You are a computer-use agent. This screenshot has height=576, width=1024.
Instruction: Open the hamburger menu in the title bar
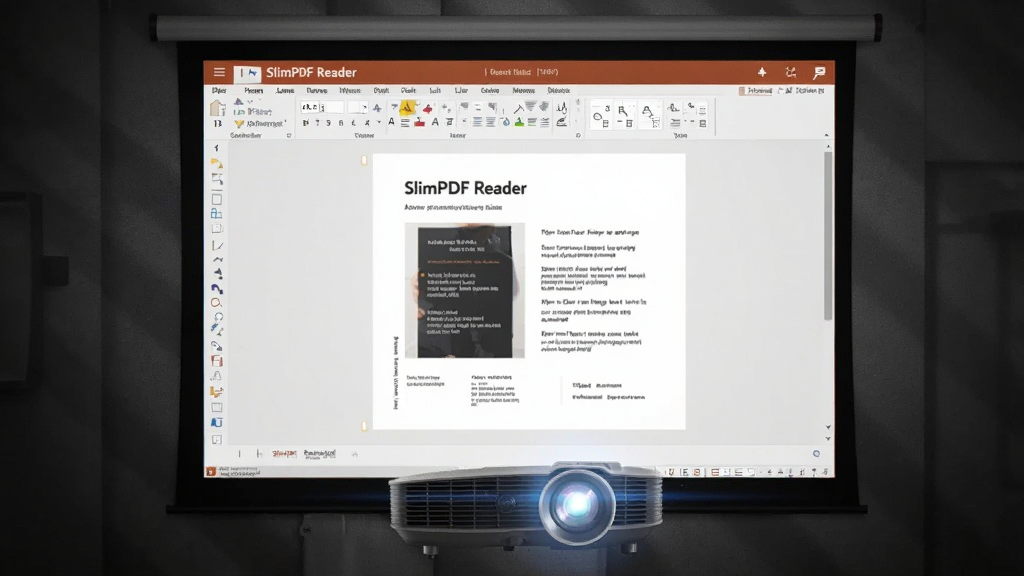[219, 72]
